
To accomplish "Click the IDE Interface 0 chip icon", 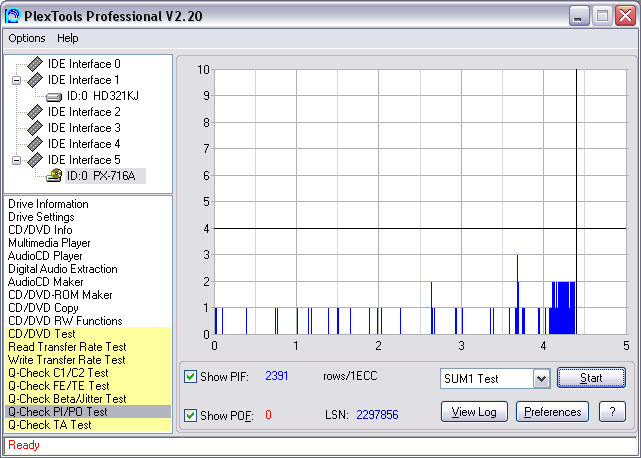I will tap(35, 64).
